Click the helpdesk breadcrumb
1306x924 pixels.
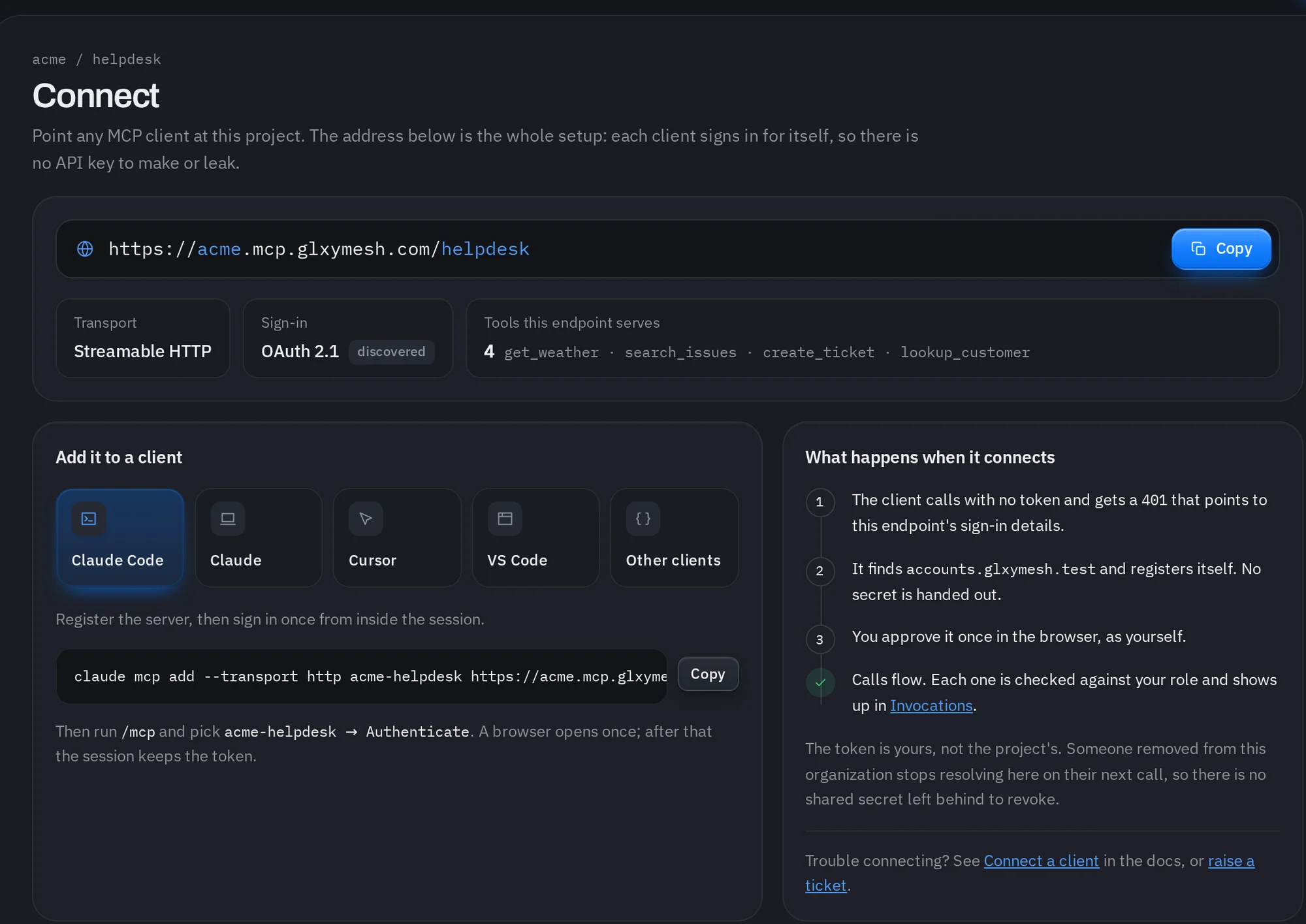(x=127, y=59)
